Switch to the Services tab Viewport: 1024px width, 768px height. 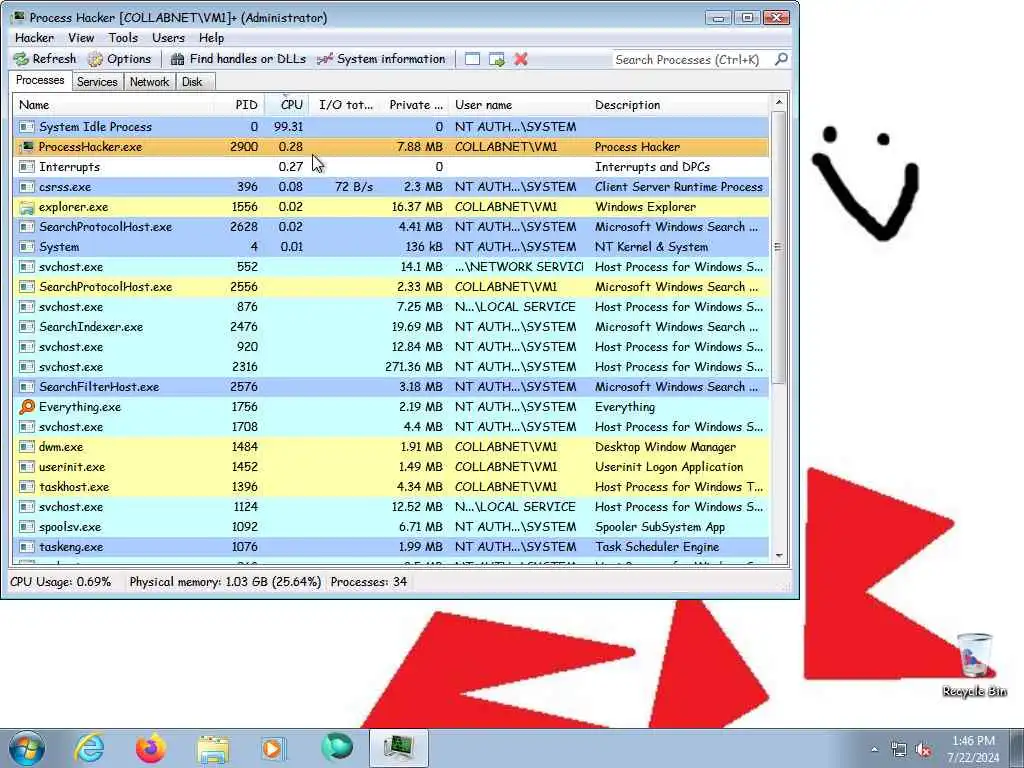coord(97,82)
